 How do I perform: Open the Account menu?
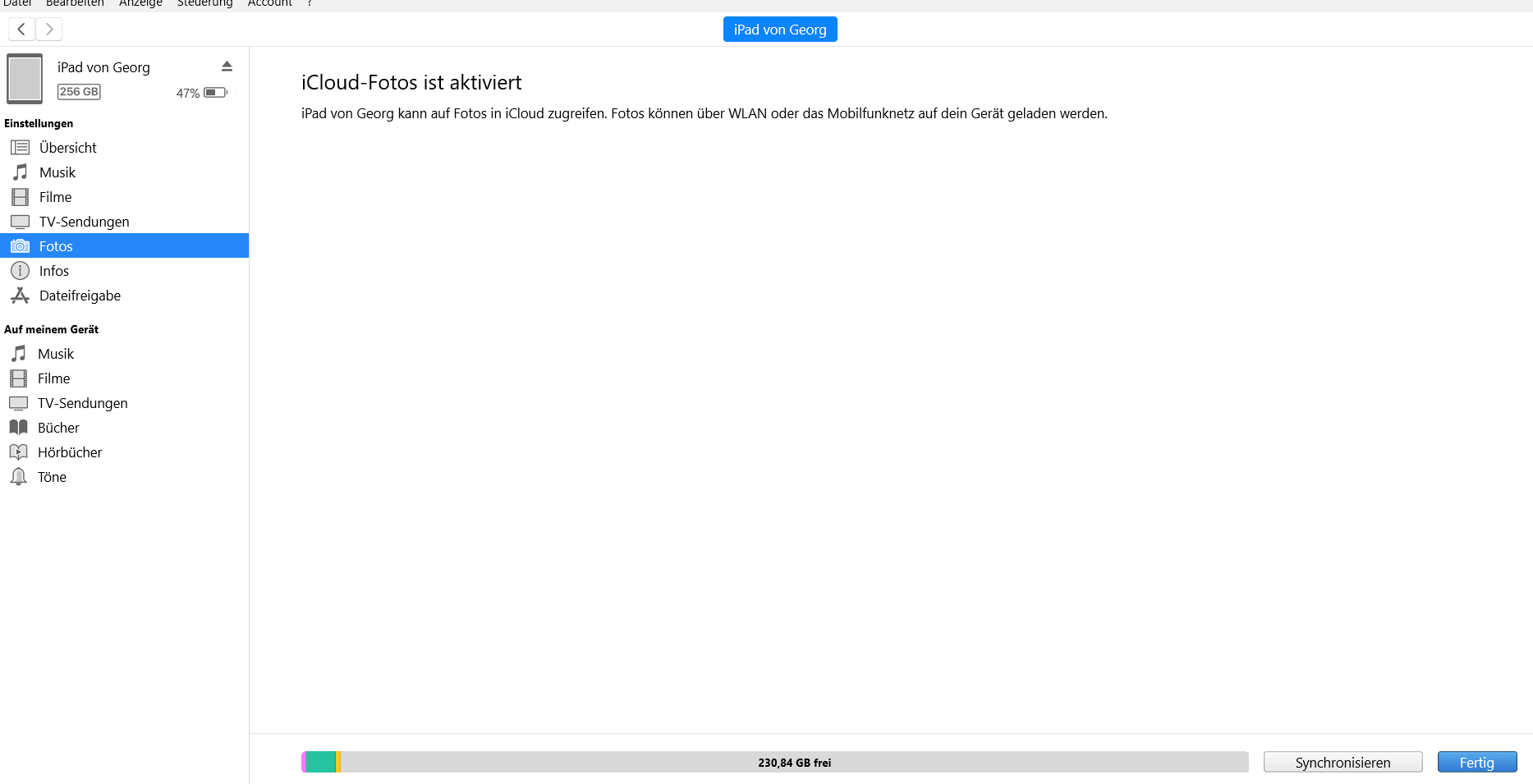[x=270, y=3]
